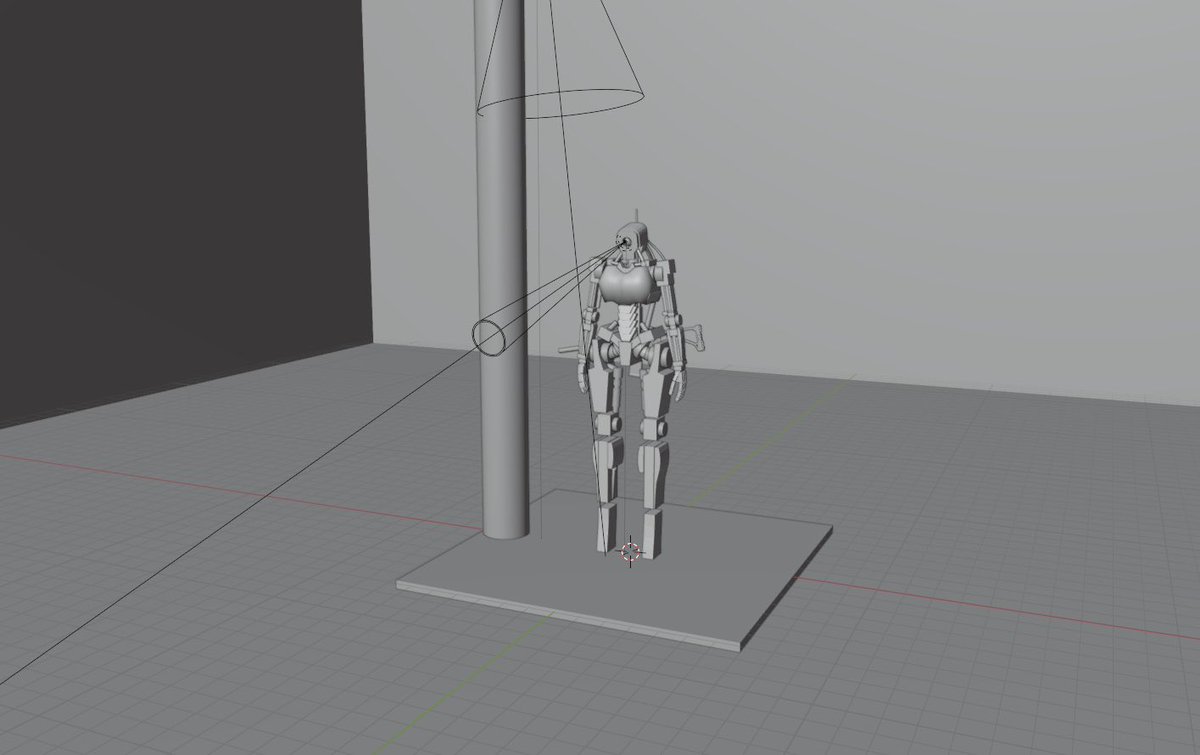Select the small spotlight cone circle beside the pole

490,336
